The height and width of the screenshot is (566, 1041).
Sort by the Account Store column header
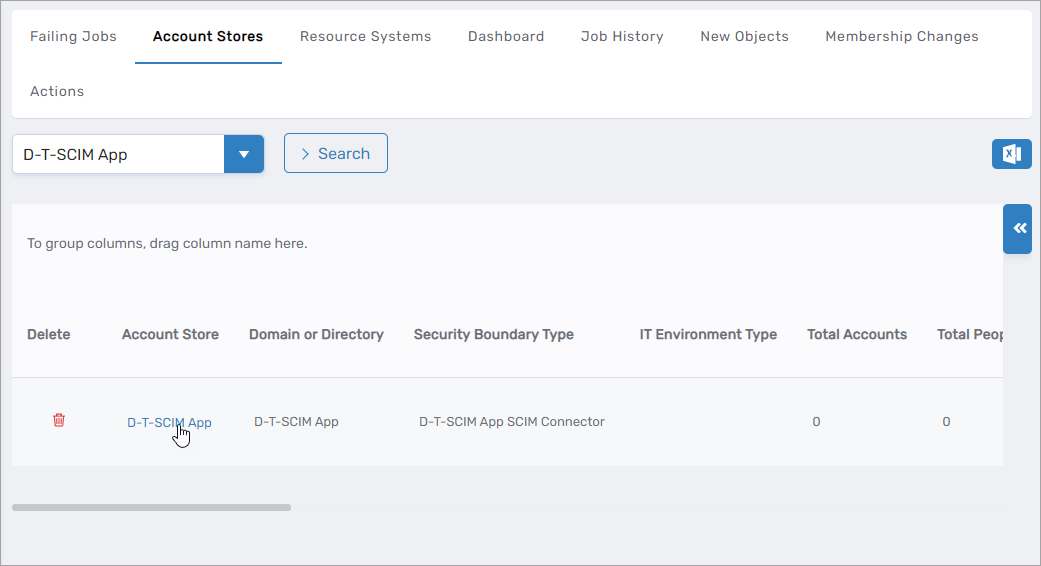coord(170,335)
